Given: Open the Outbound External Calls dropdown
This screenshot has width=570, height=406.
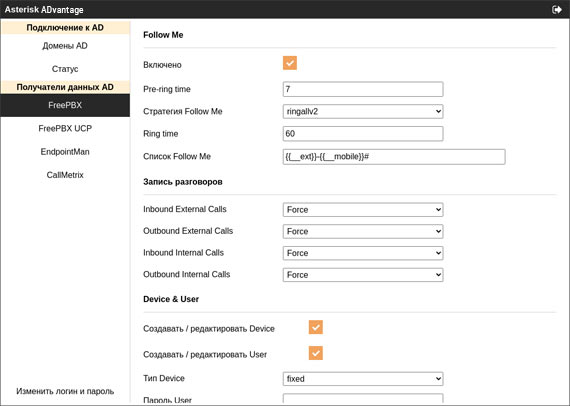Looking at the screenshot, I should (x=363, y=232).
